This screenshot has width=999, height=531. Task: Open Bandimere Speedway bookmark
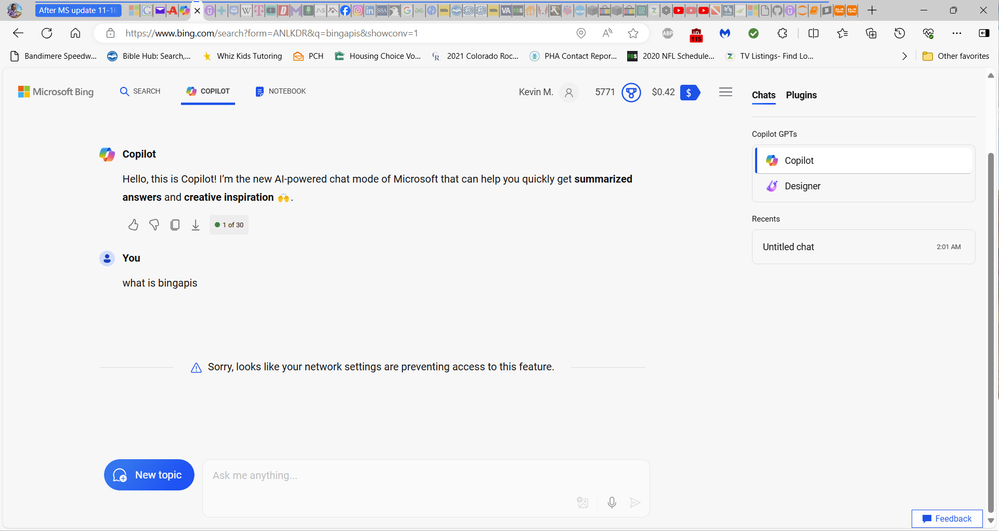[x=54, y=56]
